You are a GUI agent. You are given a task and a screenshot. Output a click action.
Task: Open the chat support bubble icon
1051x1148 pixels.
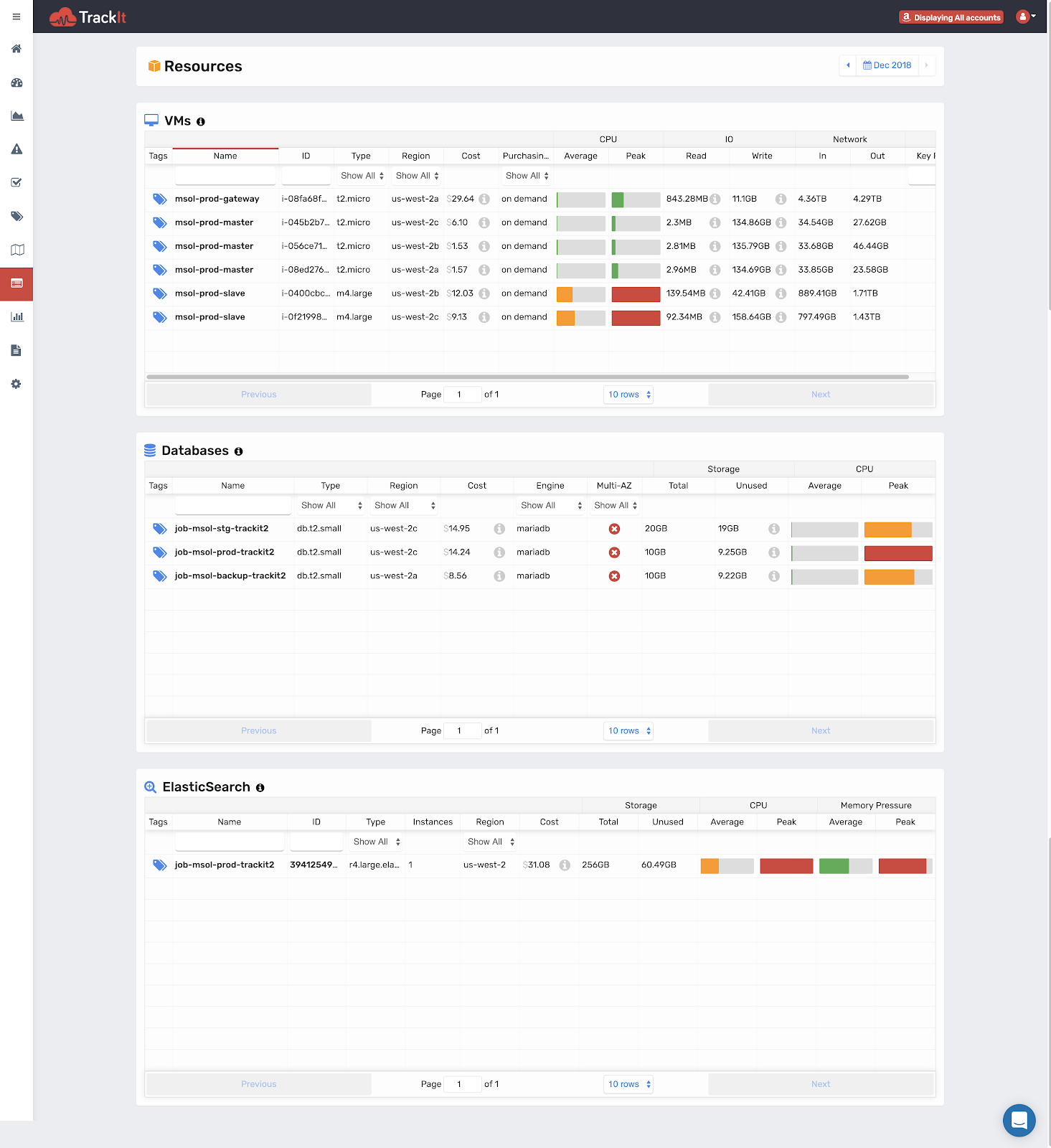pos(1019,1120)
